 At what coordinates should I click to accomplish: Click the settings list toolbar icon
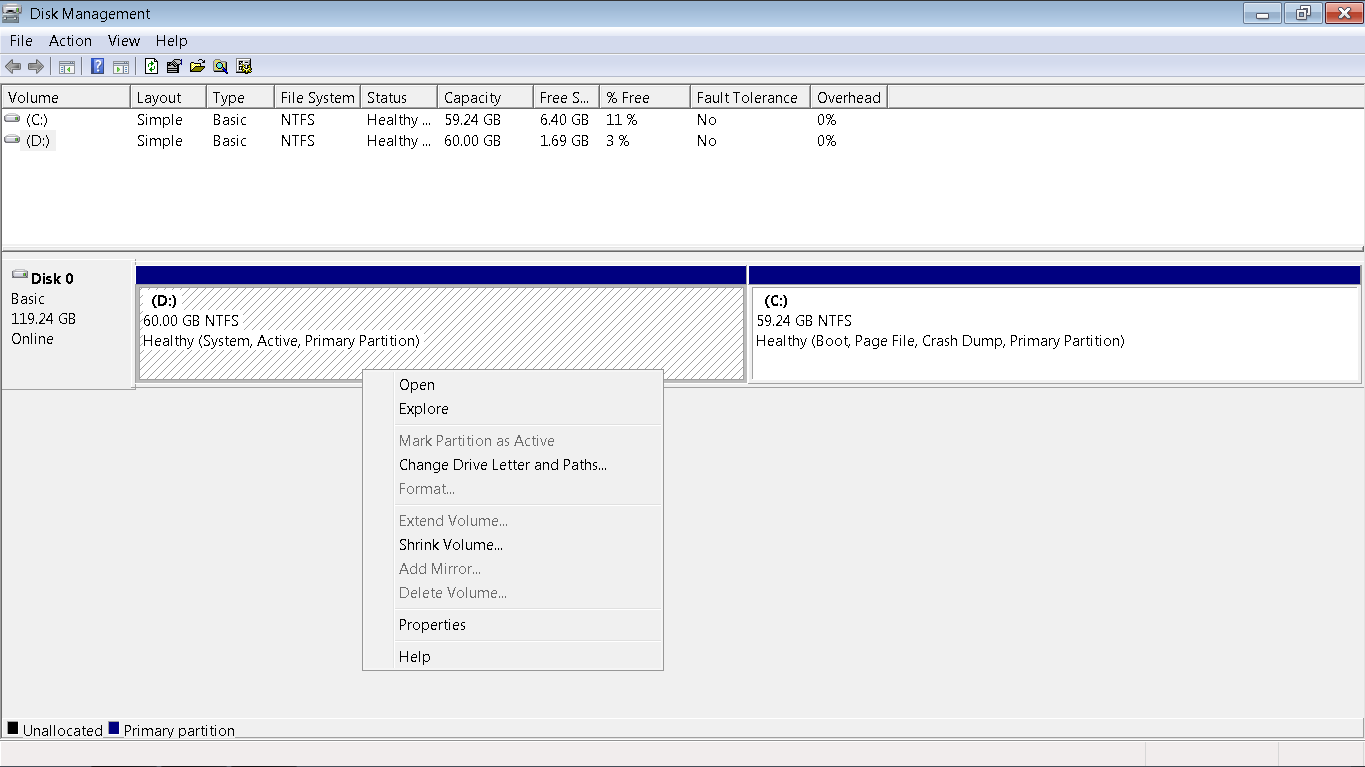coord(244,67)
